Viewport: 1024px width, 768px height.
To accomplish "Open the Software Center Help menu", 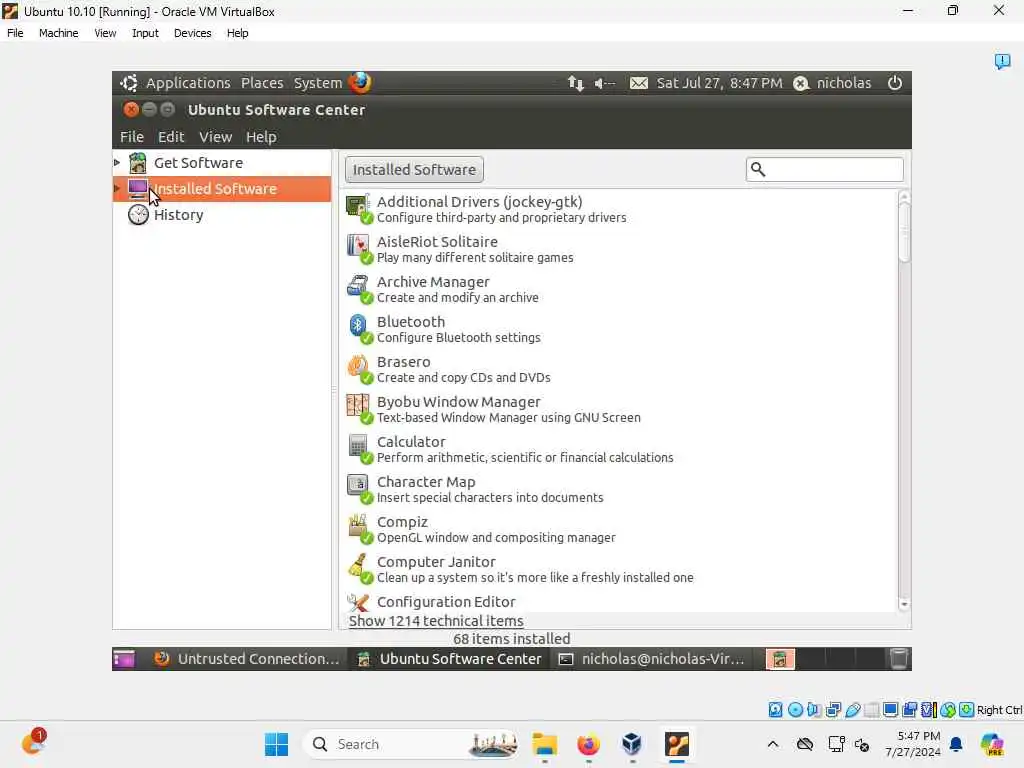I will pos(261,136).
